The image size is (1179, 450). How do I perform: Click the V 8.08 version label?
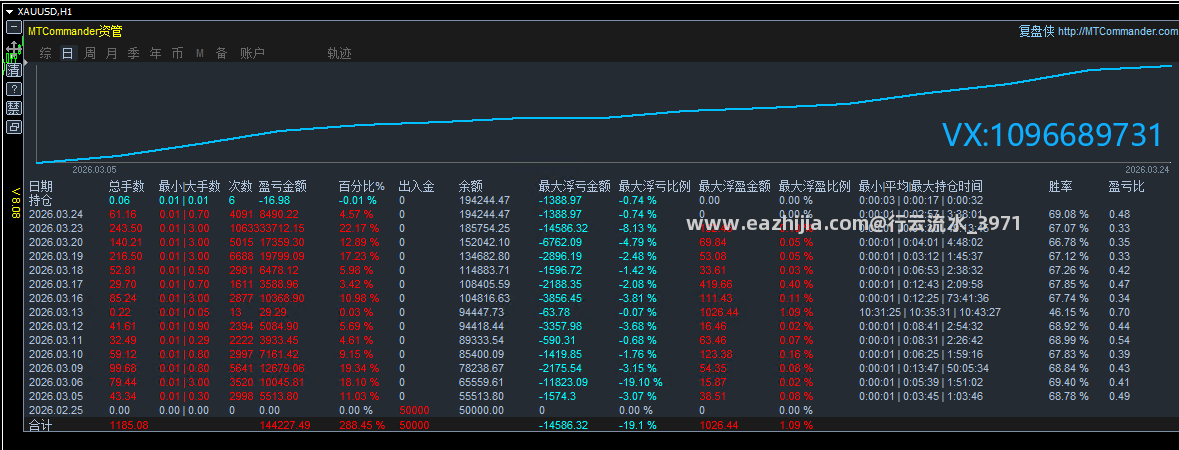point(14,203)
